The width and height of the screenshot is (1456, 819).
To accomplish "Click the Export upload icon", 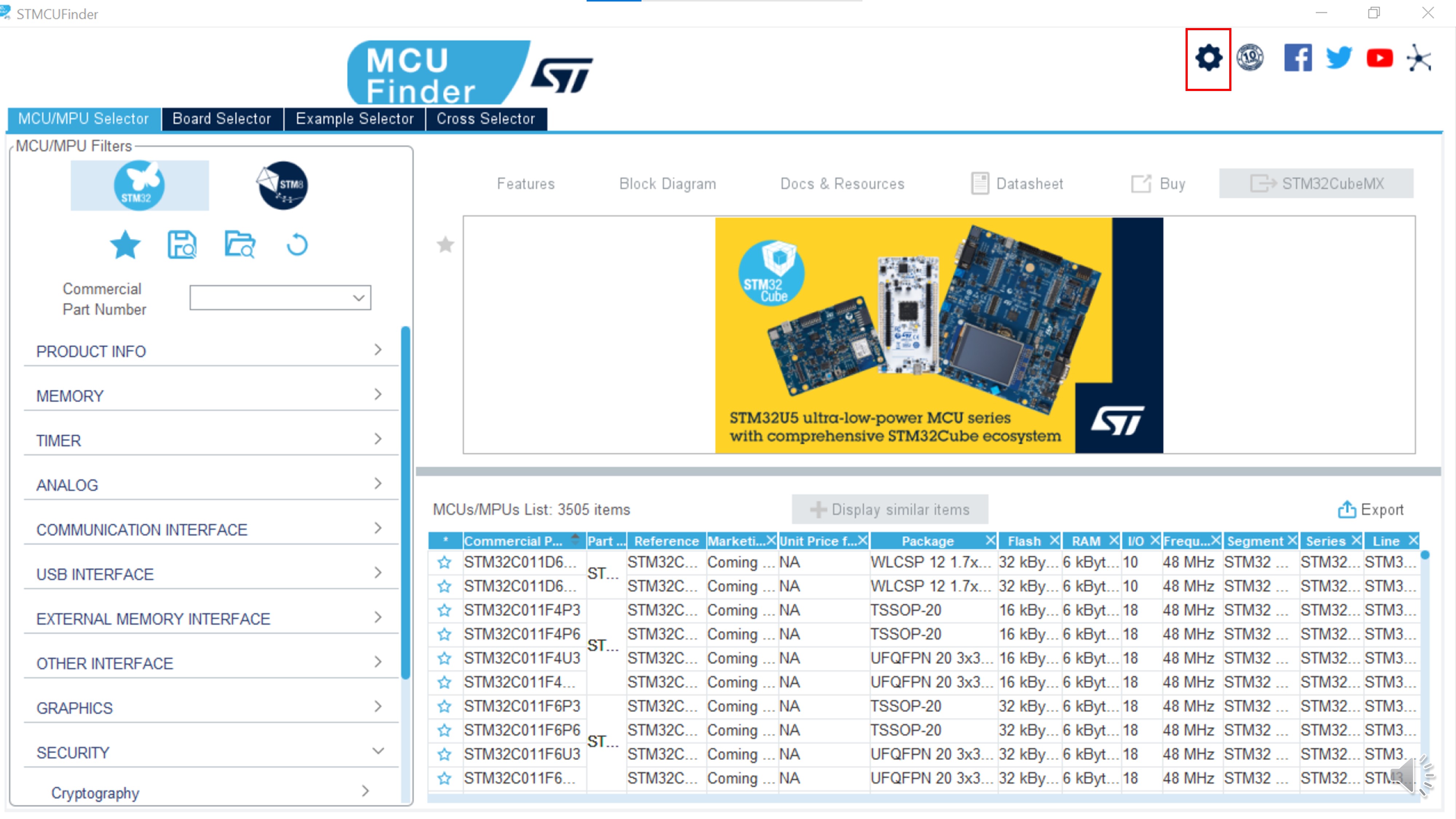I will coord(1346,509).
